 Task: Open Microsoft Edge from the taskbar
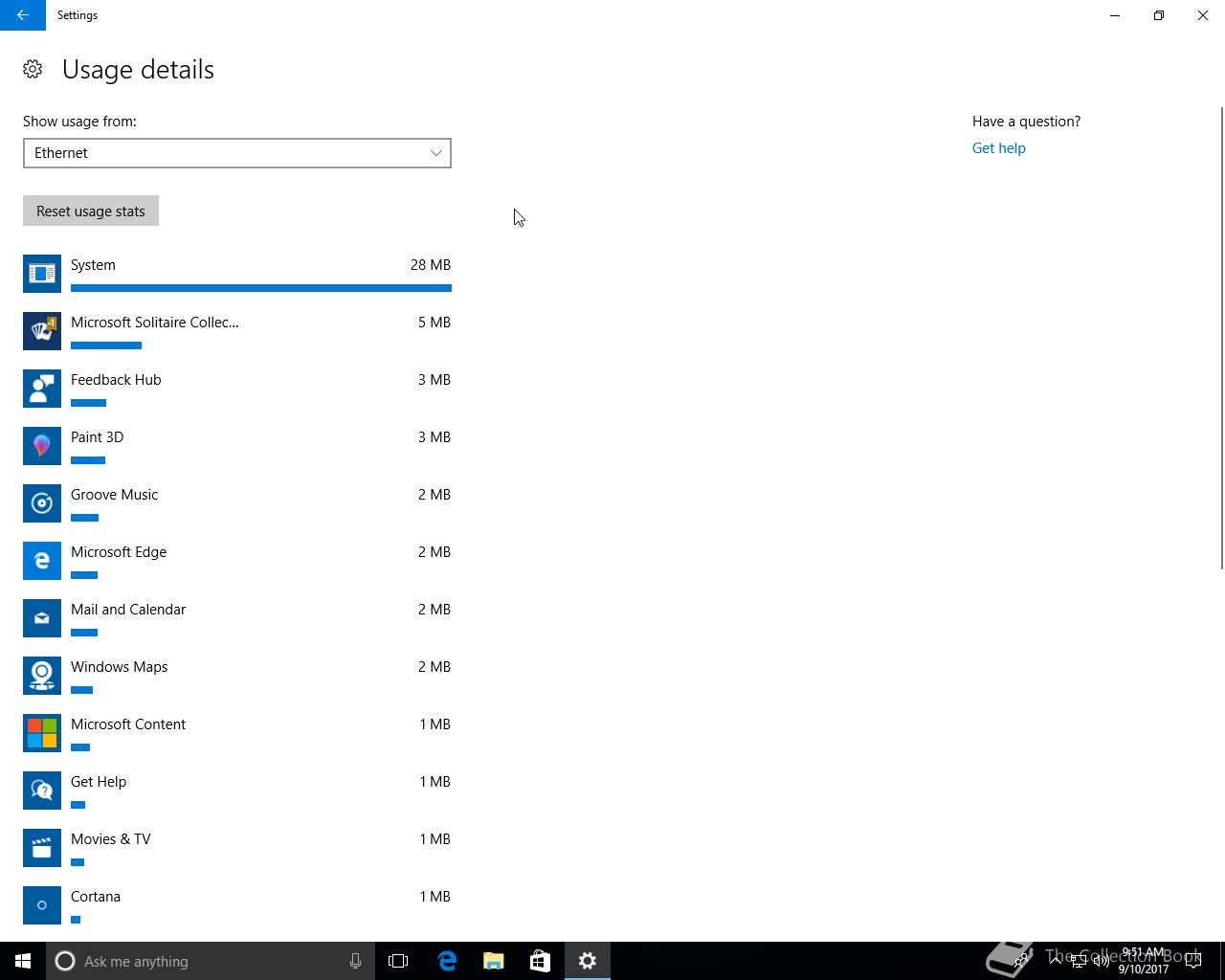(447, 961)
